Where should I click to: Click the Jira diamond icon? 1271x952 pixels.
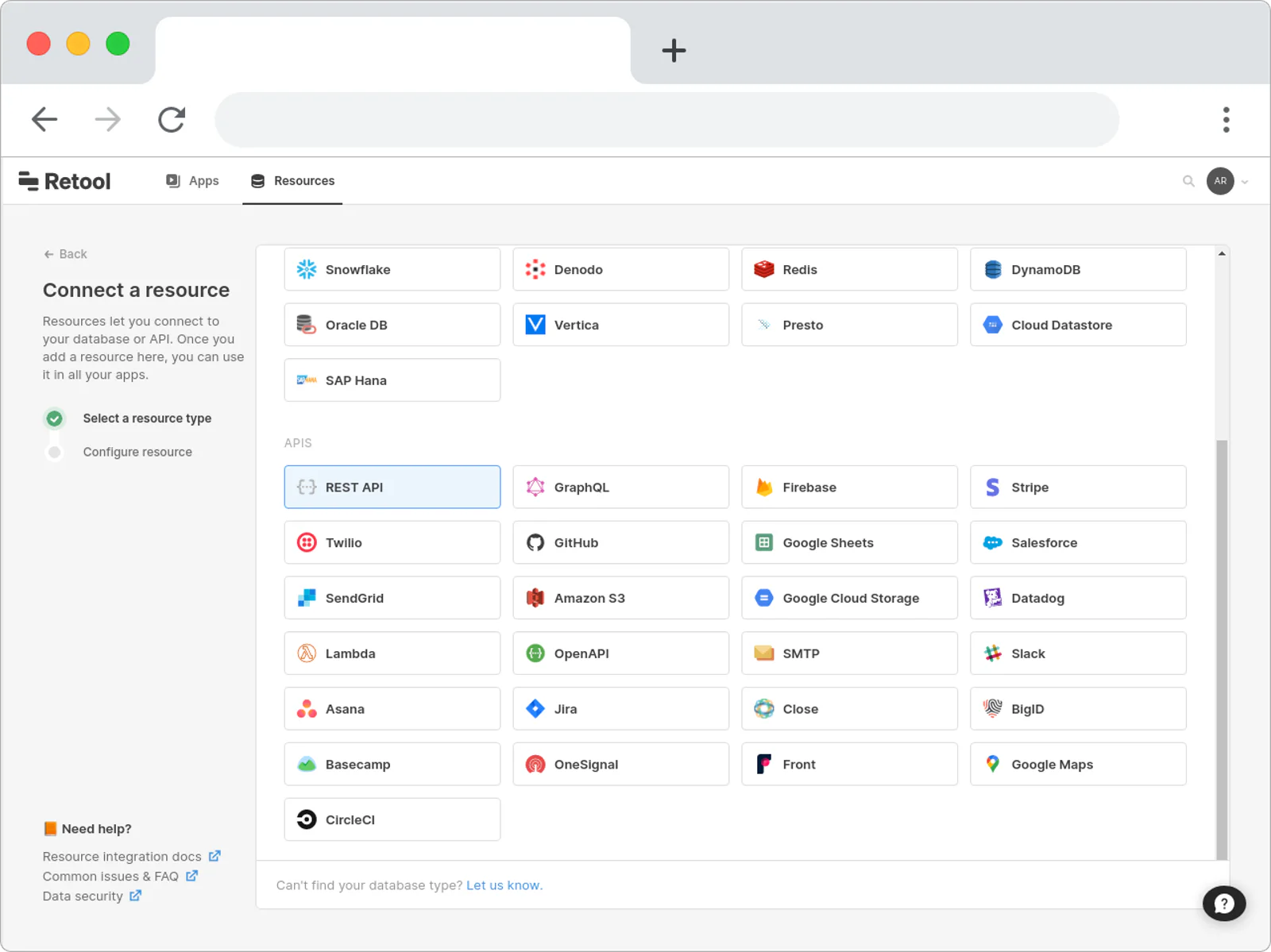(535, 709)
